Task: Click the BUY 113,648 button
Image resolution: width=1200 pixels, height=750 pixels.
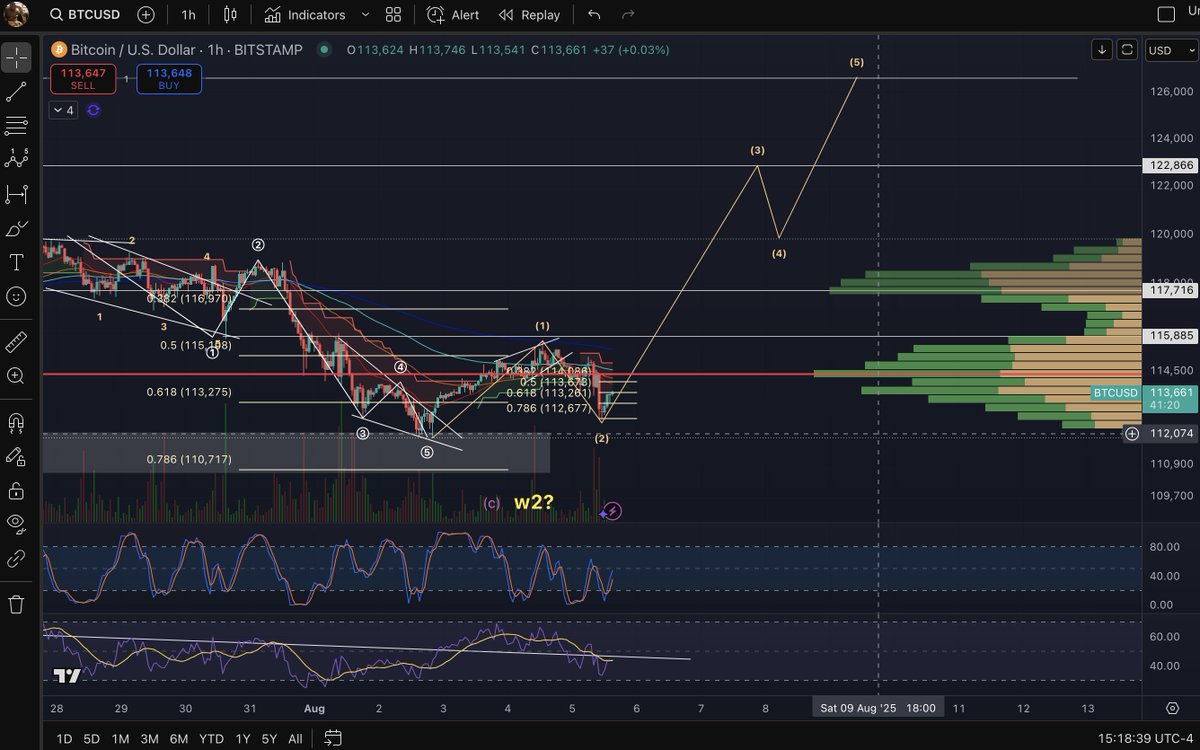Action: pyautogui.click(x=169, y=78)
